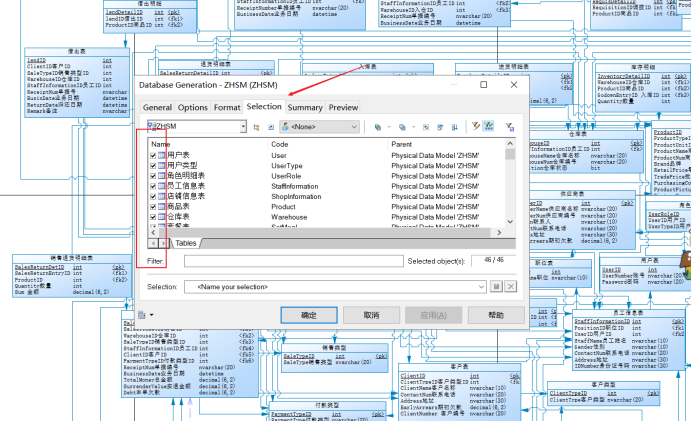Image resolution: width=691 pixels, height=422 pixels.
Task: Click horizontal scrollbar right arrow in list
Action: click(499, 232)
